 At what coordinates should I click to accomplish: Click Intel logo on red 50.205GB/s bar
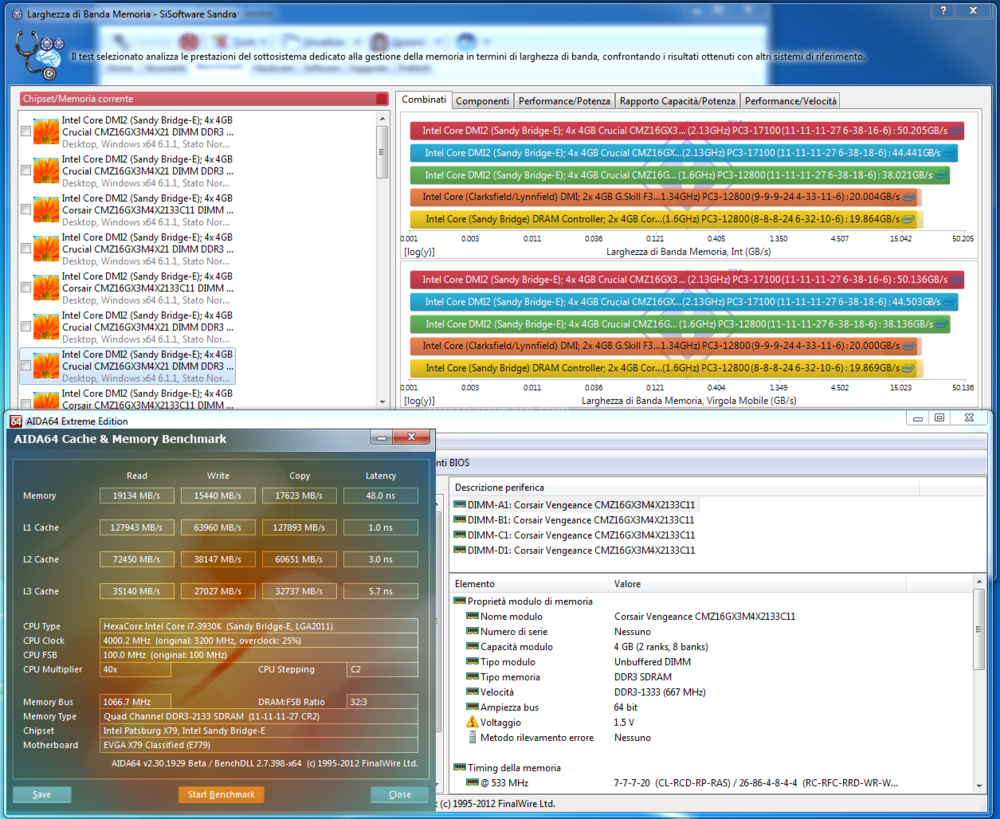pos(955,131)
